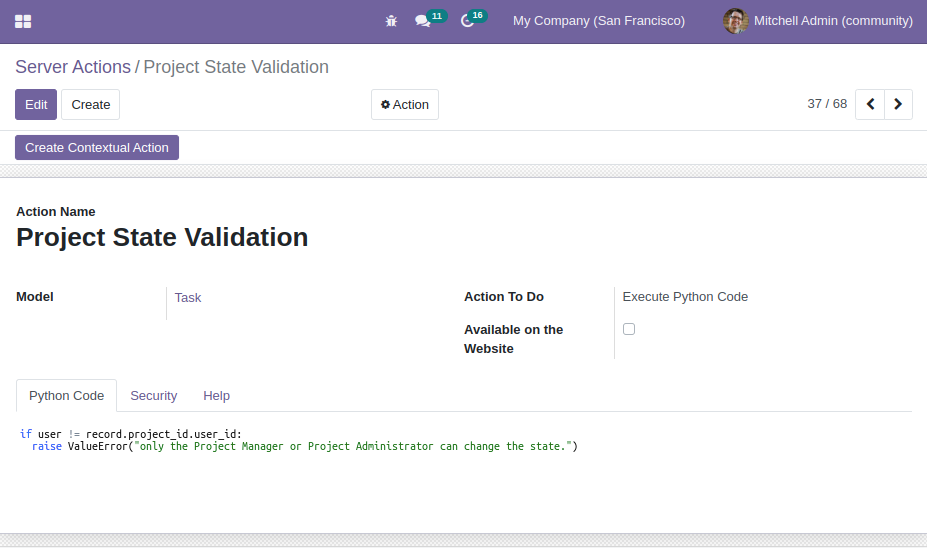Toggle Available on the Website checkbox
927x548 pixels.
point(629,329)
